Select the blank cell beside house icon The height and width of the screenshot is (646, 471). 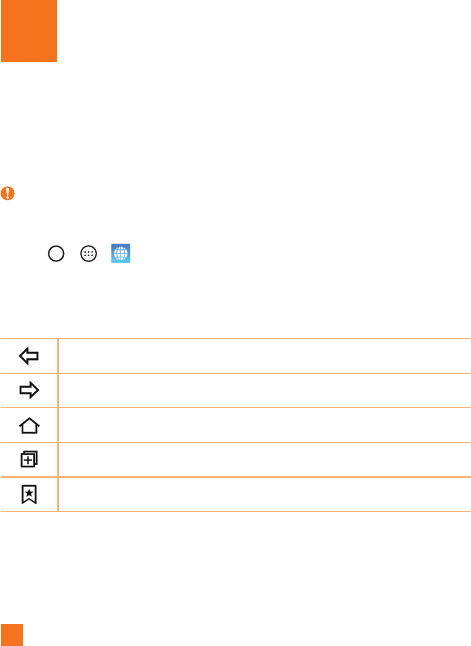pyautogui.click(x=265, y=425)
